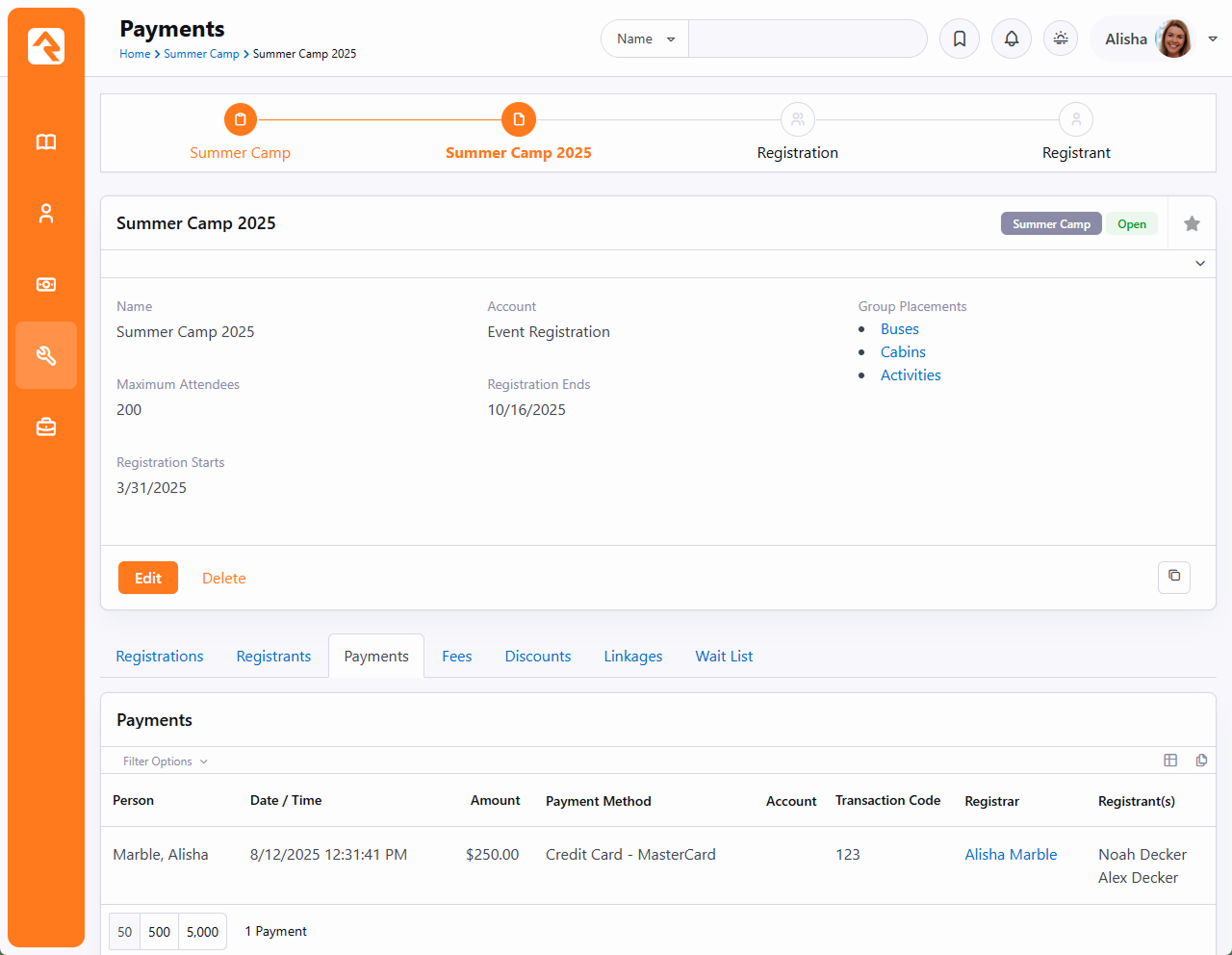Screen dimensions: 1232x955
Task: Click the search text input field
Action: [807, 39]
